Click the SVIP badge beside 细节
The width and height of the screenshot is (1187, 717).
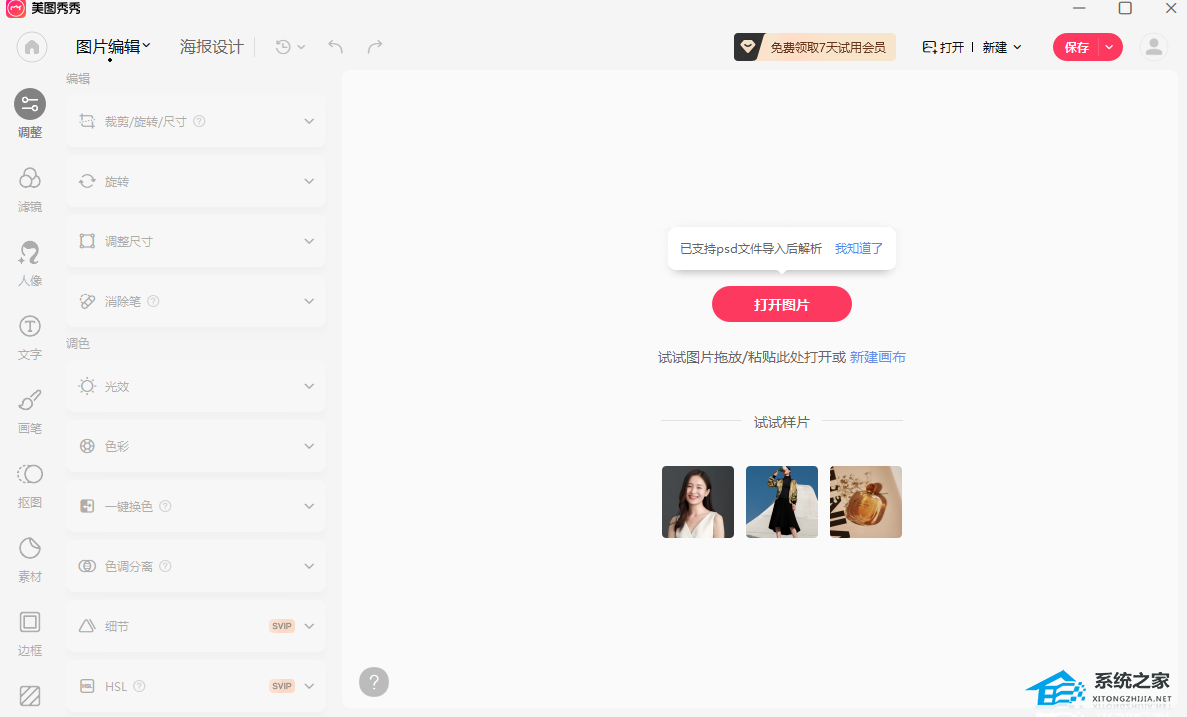coord(282,626)
